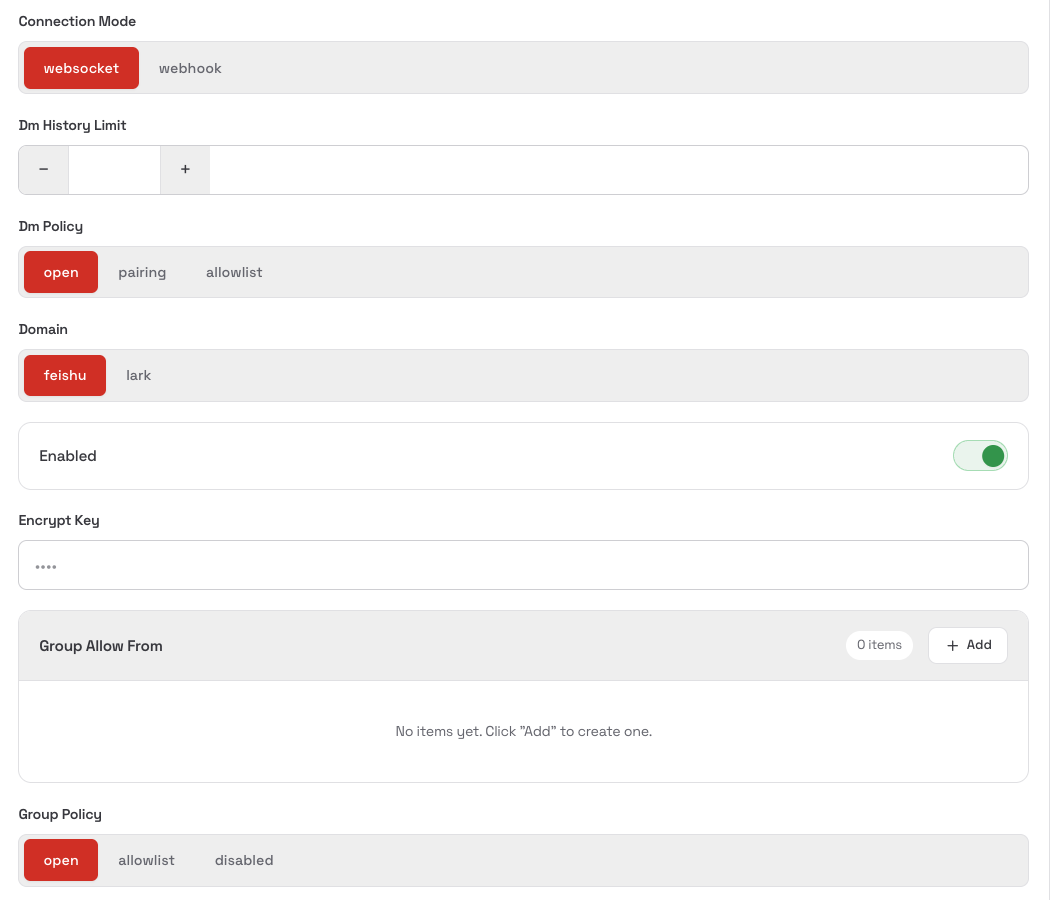Click the Encrypt Key label
Viewport: 1060px width, 900px height.
[59, 521]
